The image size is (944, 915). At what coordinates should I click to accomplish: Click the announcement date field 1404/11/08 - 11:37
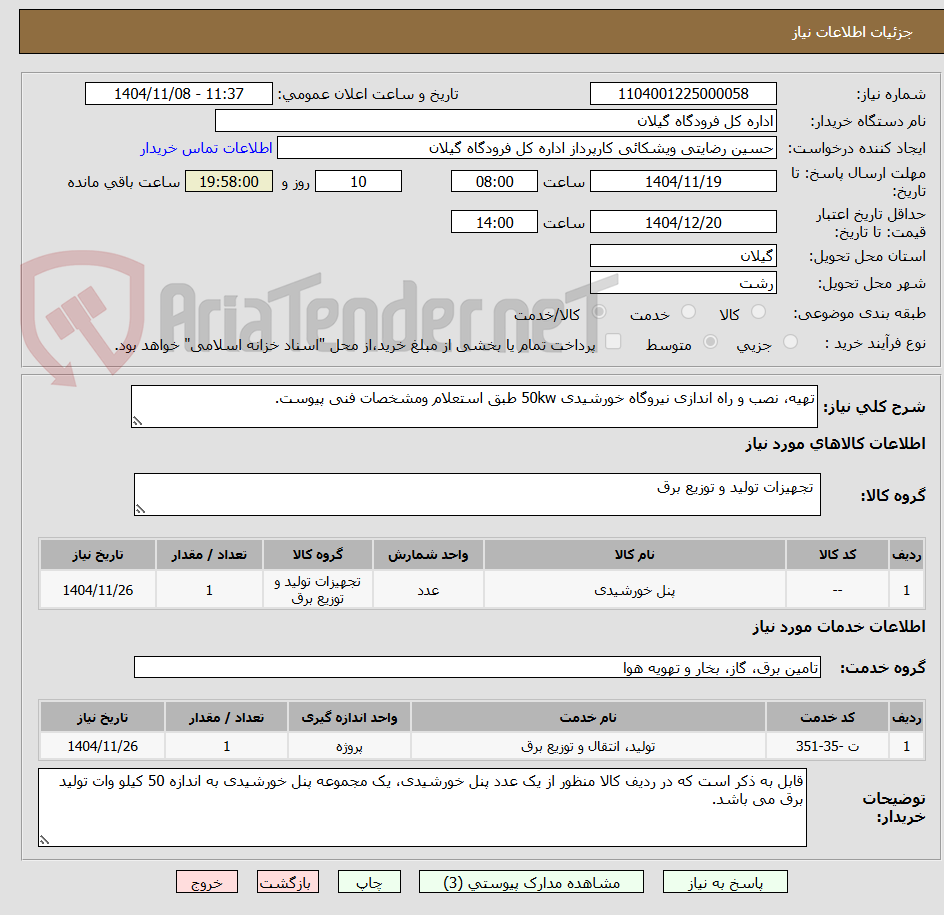tap(179, 94)
